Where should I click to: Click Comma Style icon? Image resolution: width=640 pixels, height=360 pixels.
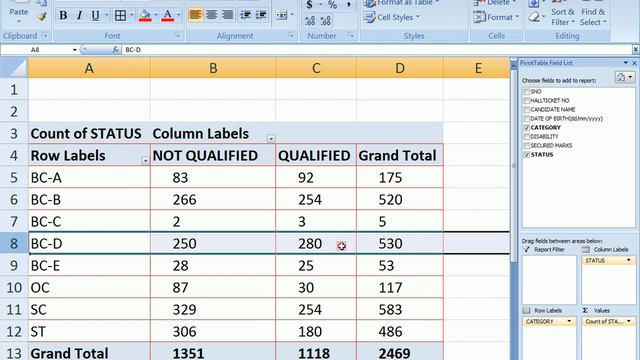[x=349, y=5]
